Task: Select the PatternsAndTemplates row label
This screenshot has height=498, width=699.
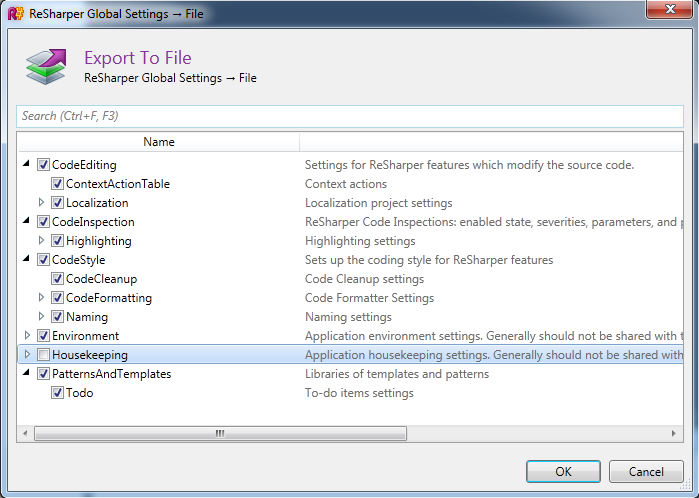Action: click(x=111, y=374)
